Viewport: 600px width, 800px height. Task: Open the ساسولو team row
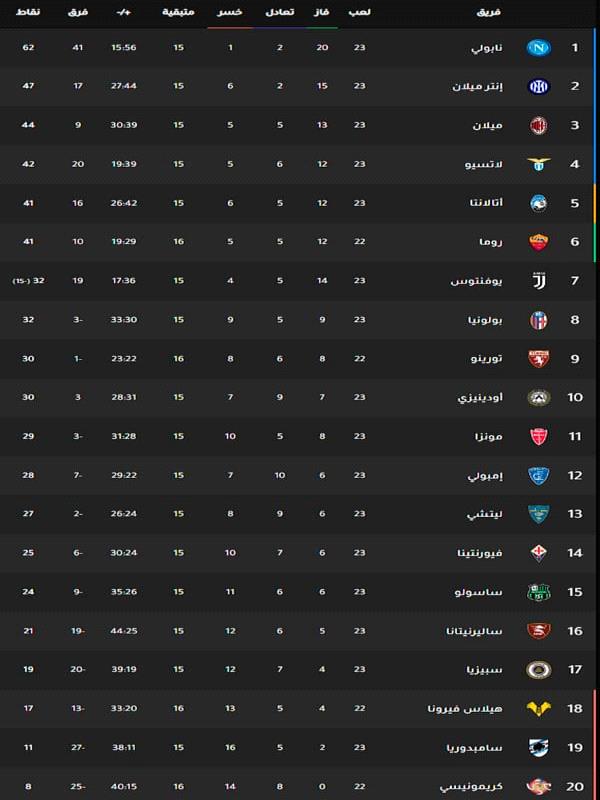point(300,592)
